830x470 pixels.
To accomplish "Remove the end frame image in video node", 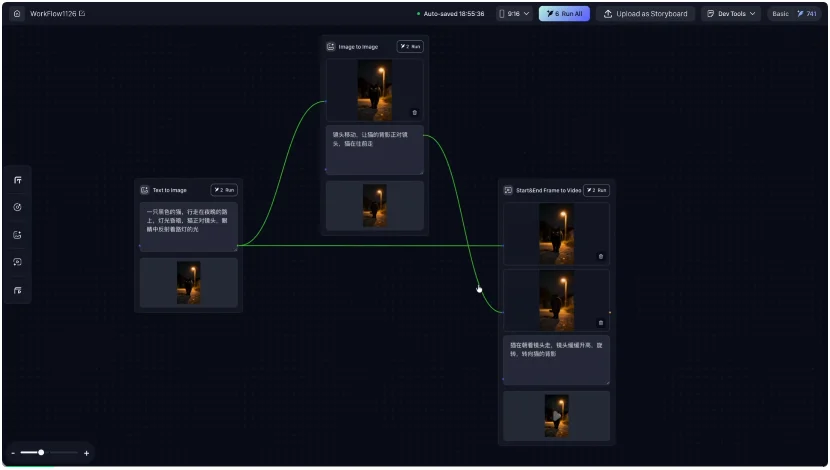I will coord(601,322).
